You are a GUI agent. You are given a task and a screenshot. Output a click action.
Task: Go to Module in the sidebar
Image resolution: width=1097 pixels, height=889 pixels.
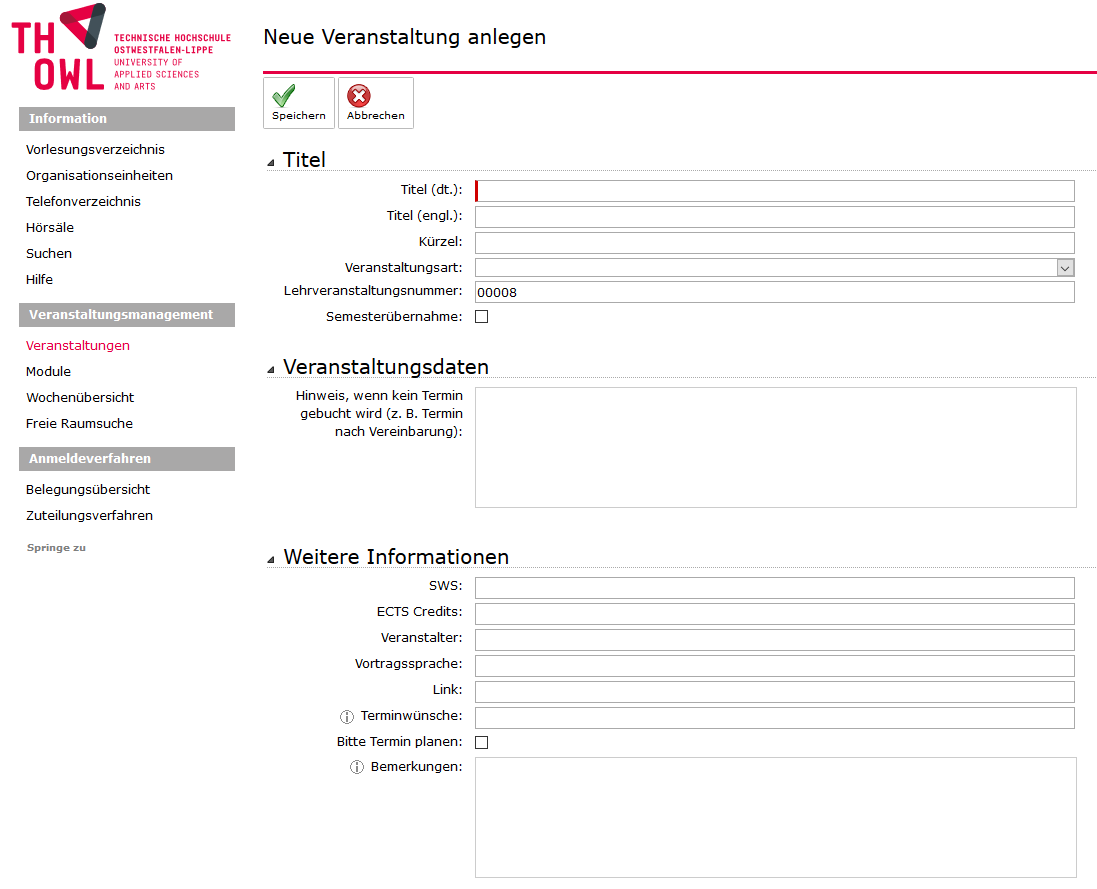(x=48, y=372)
